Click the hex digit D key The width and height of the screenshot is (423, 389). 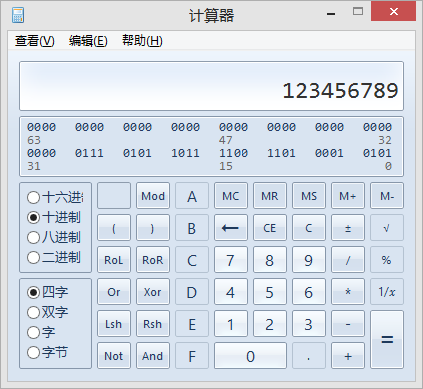[x=192, y=292]
